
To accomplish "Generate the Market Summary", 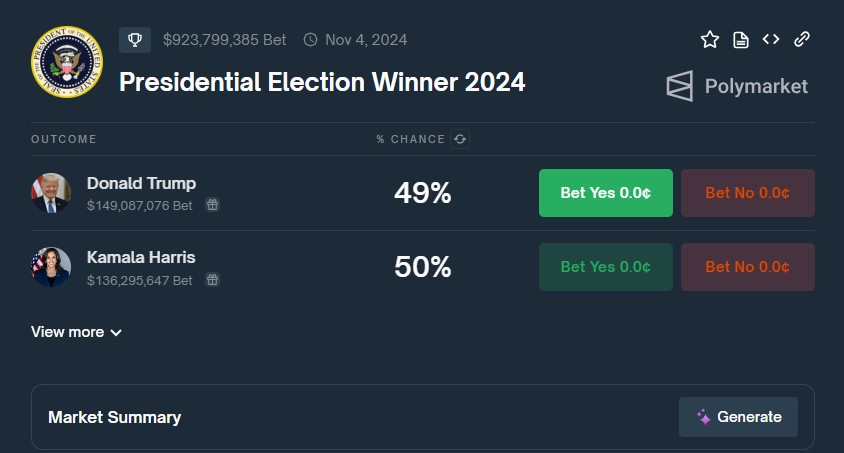I will (x=738, y=417).
